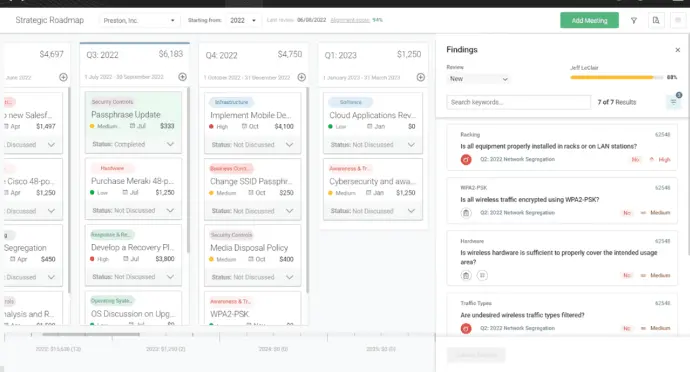Click the disabled button at Findings panel bottom
This screenshot has height=372, width=690.
pyautogui.click(x=476, y=355)
